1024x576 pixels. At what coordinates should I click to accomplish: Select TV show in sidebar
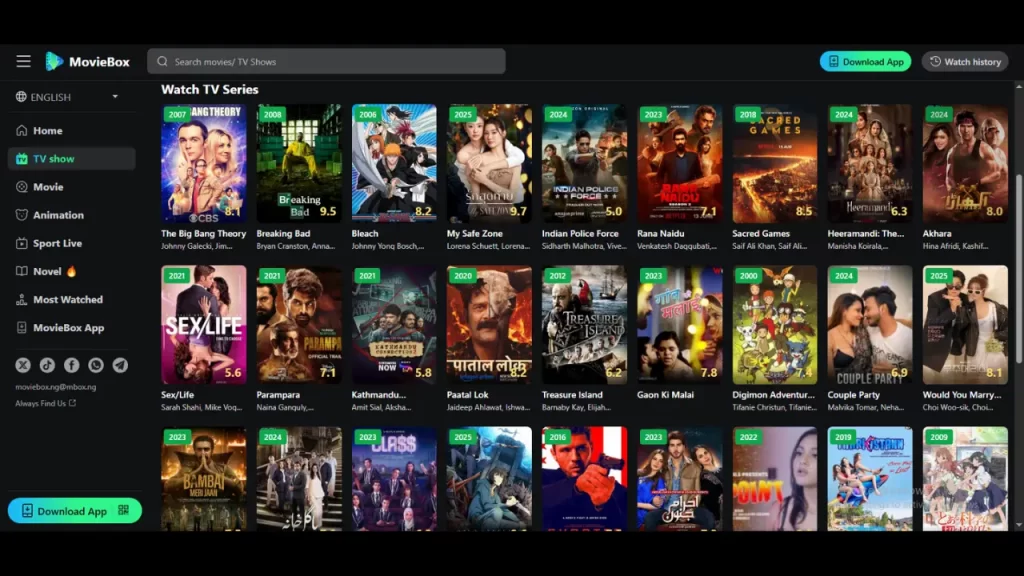tap(72, 159)
